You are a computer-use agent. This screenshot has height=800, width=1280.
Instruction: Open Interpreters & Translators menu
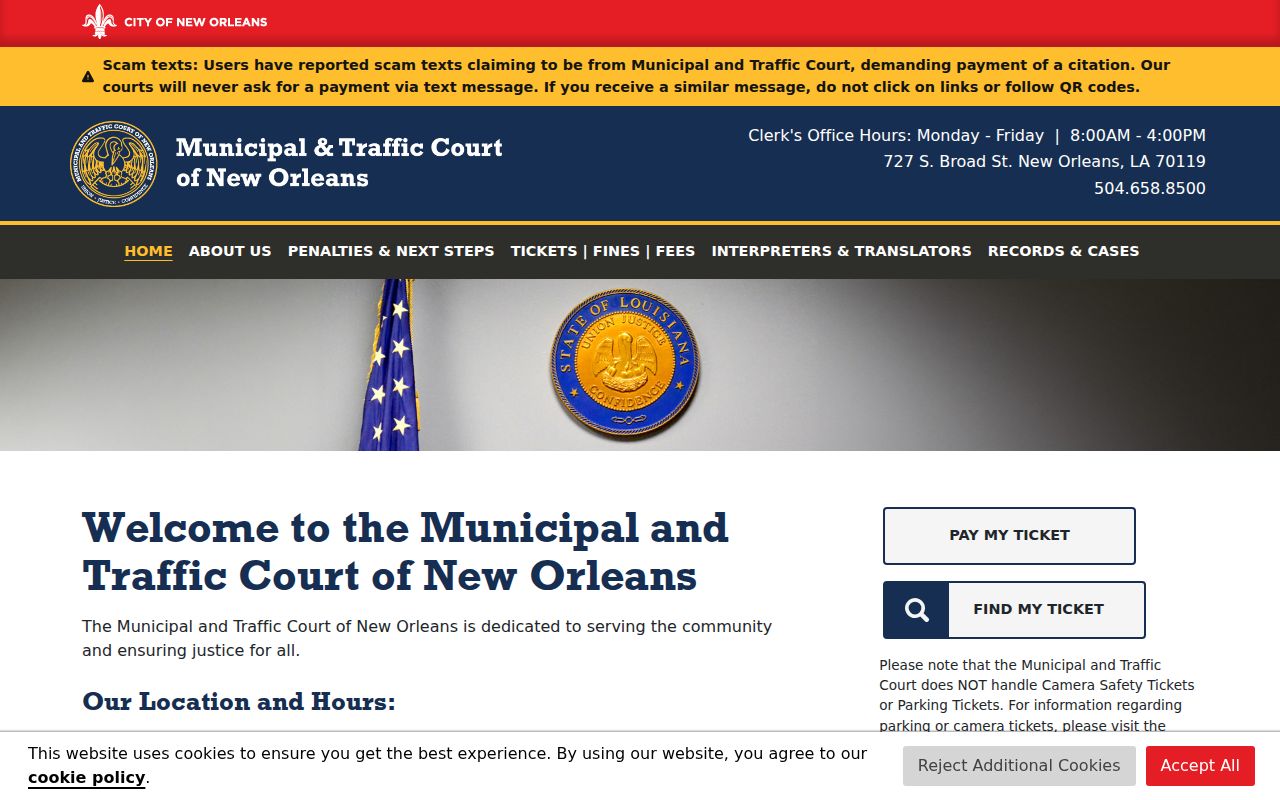tap(841, 251)
